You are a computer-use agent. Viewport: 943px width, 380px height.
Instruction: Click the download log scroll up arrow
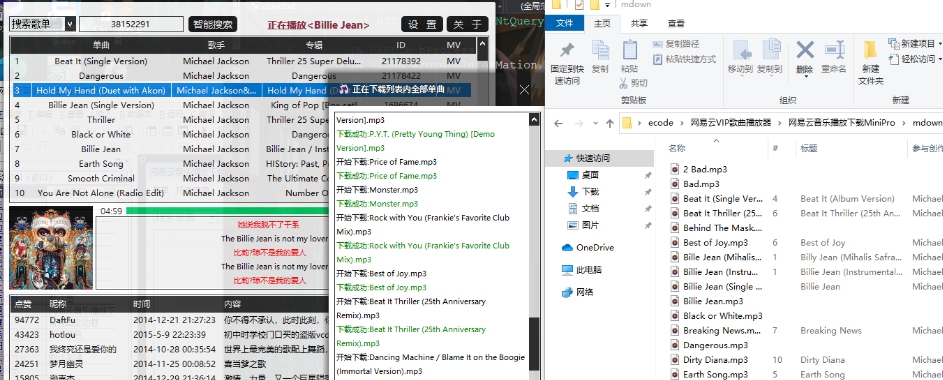[533, 120]
